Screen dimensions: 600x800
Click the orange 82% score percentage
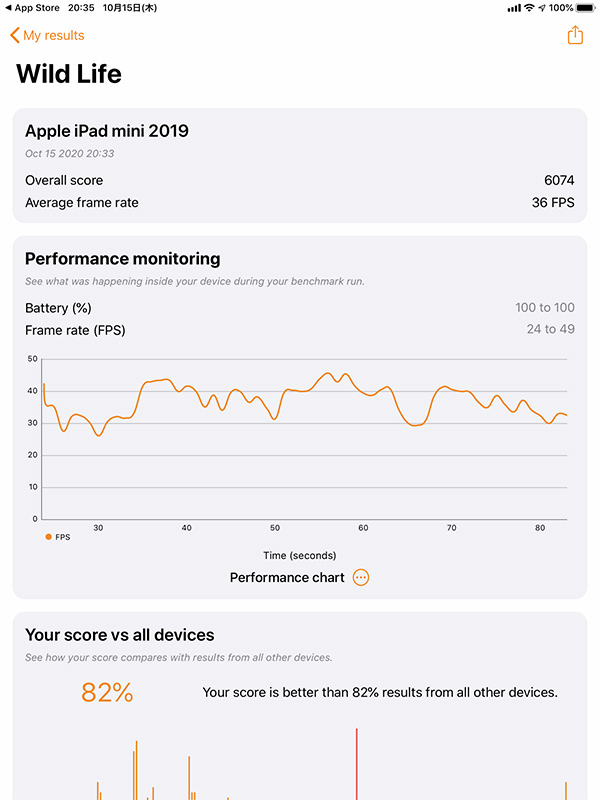[x=107, y=692]
